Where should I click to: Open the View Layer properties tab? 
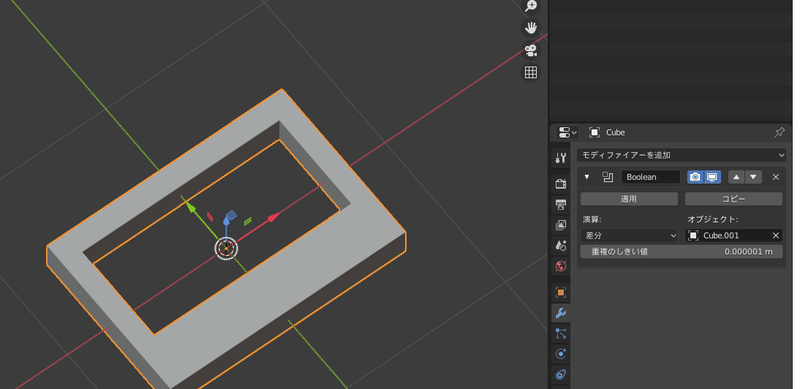[561, 225]
